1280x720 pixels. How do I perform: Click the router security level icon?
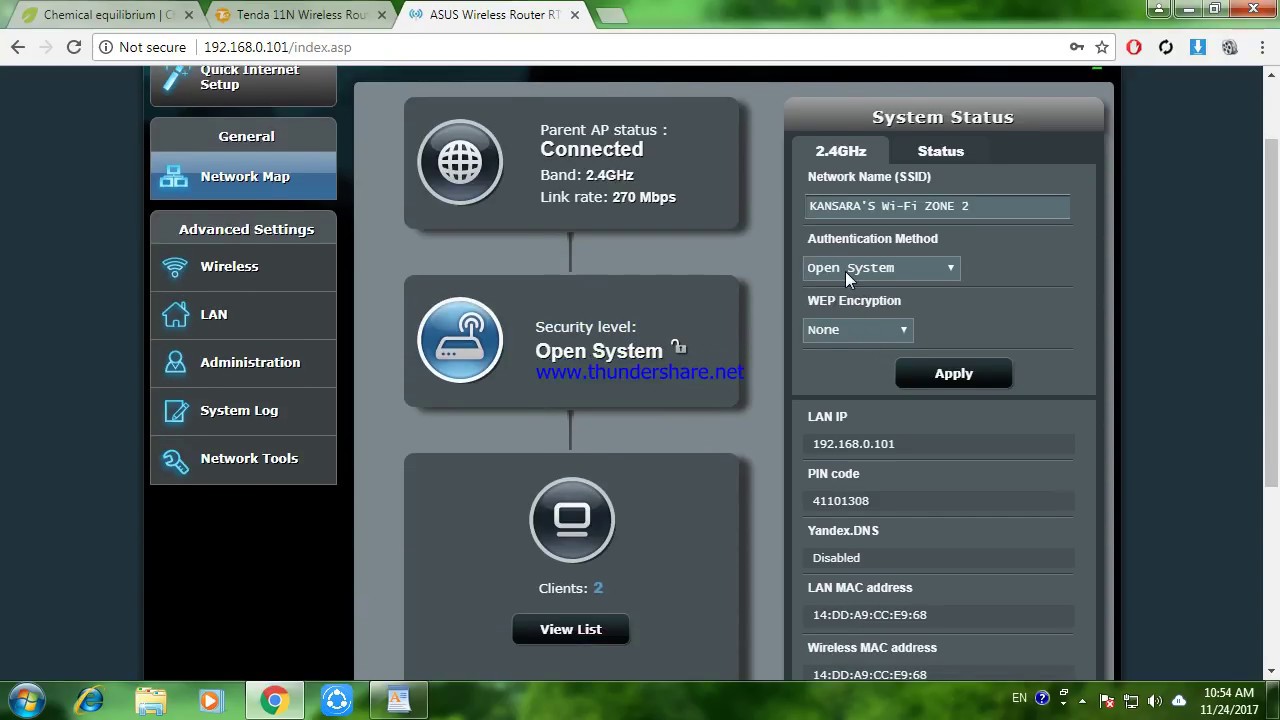[460, 340]
